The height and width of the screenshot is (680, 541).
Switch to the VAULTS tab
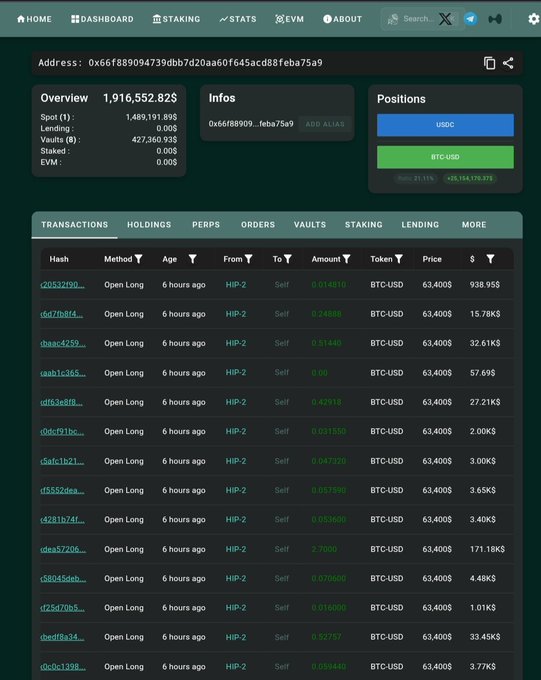tap(310, 225)
